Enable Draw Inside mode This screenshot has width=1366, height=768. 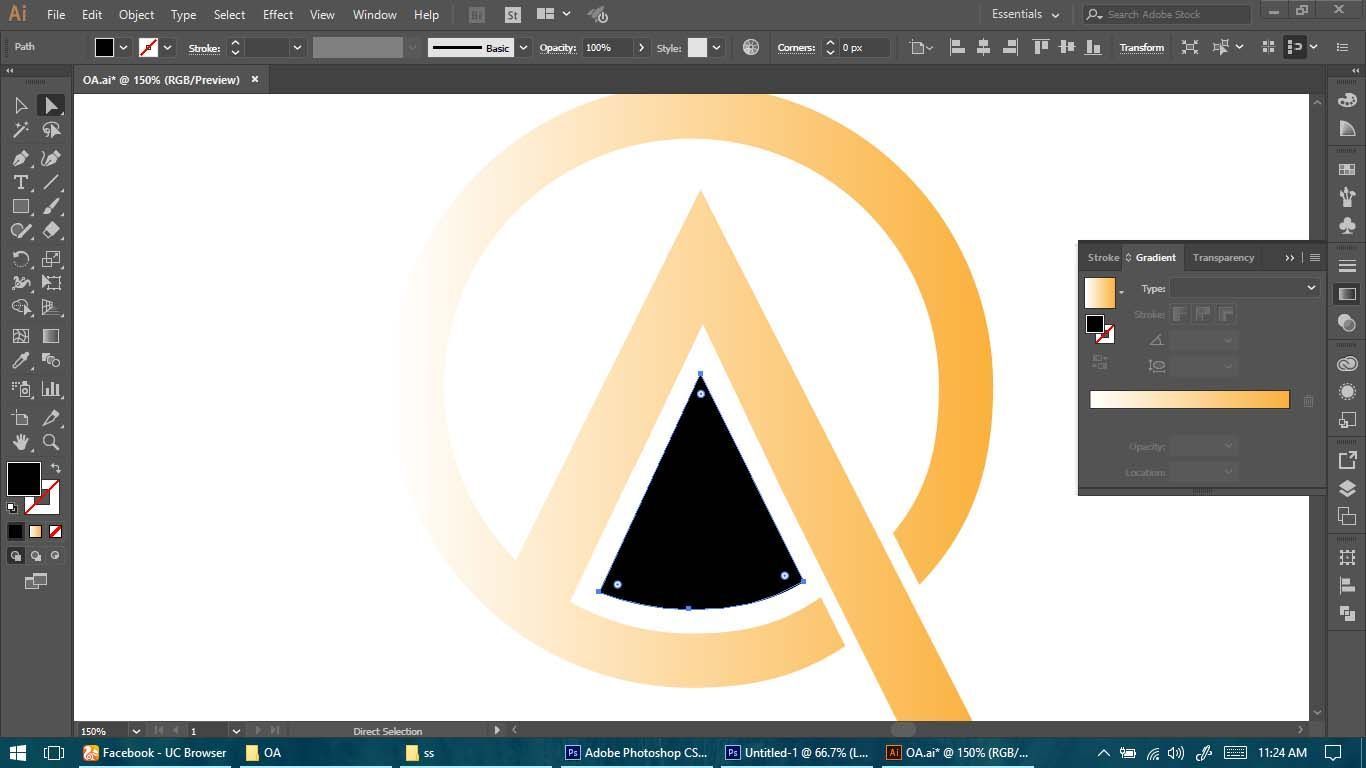pos(55,556)
